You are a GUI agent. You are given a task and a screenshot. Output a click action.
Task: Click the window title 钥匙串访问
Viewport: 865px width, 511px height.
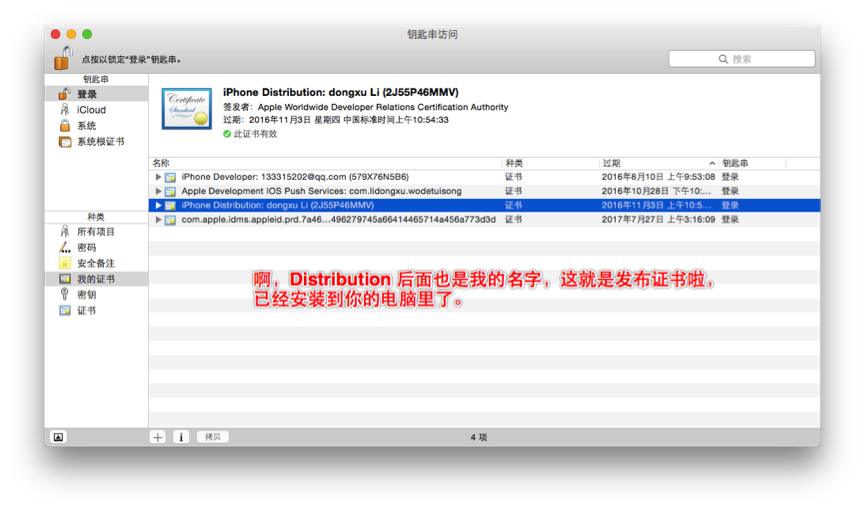(x=432, y=34)
